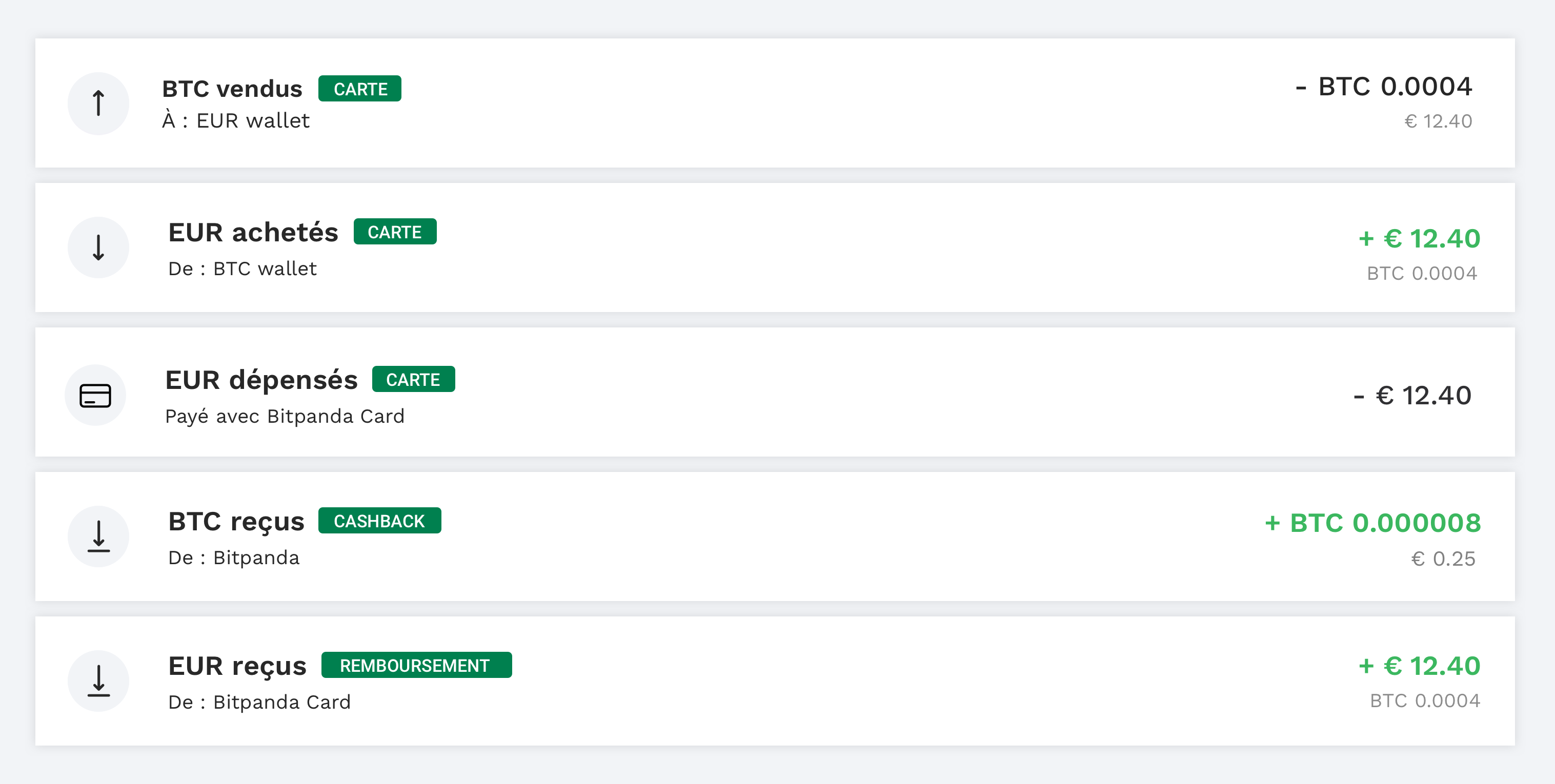Click the - BTC 0.0004 amount
This screenshot has height=784, width=1555.
[1384, 86]
